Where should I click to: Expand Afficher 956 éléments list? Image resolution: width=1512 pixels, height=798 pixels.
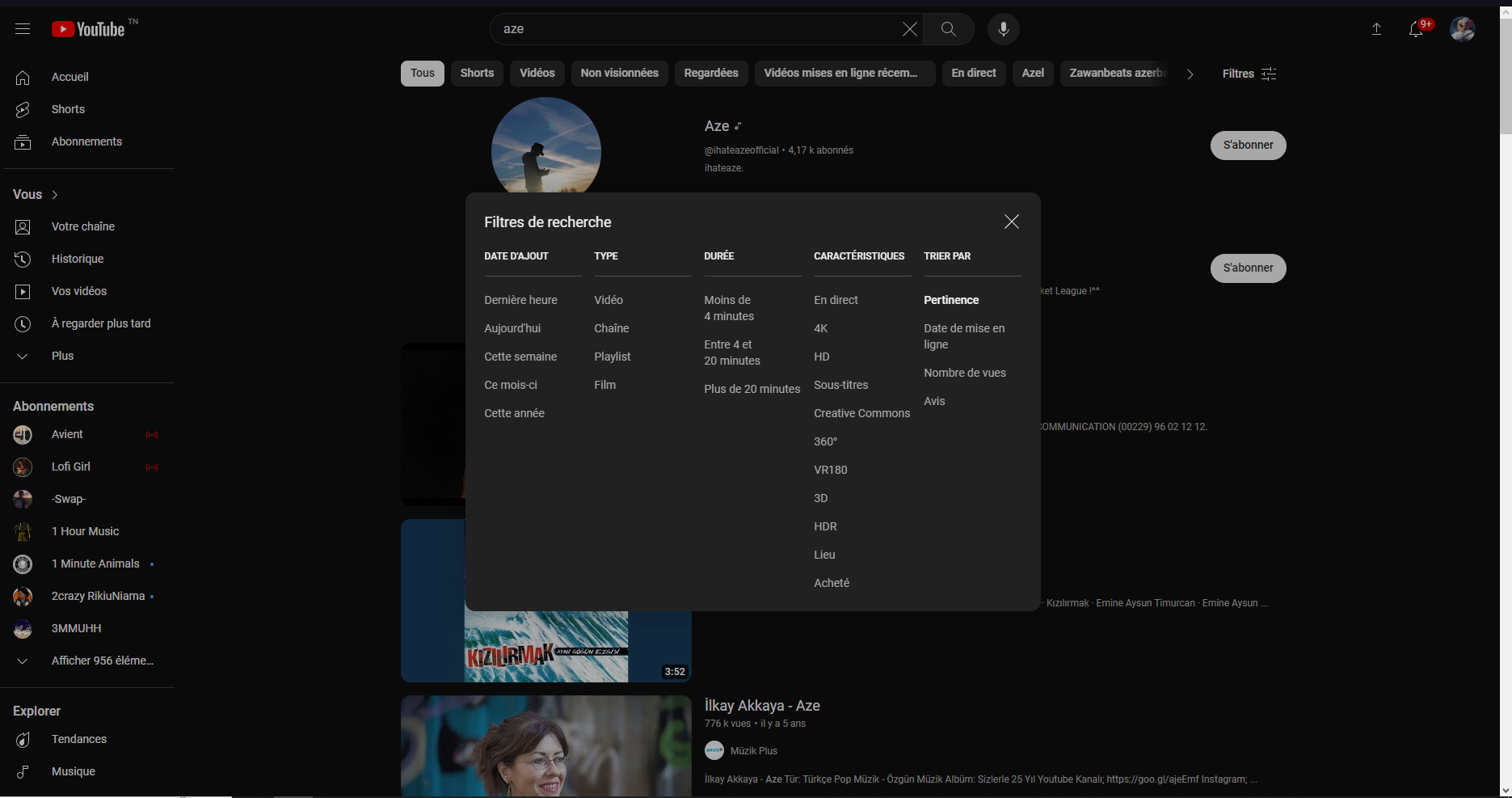coord(89,661)
